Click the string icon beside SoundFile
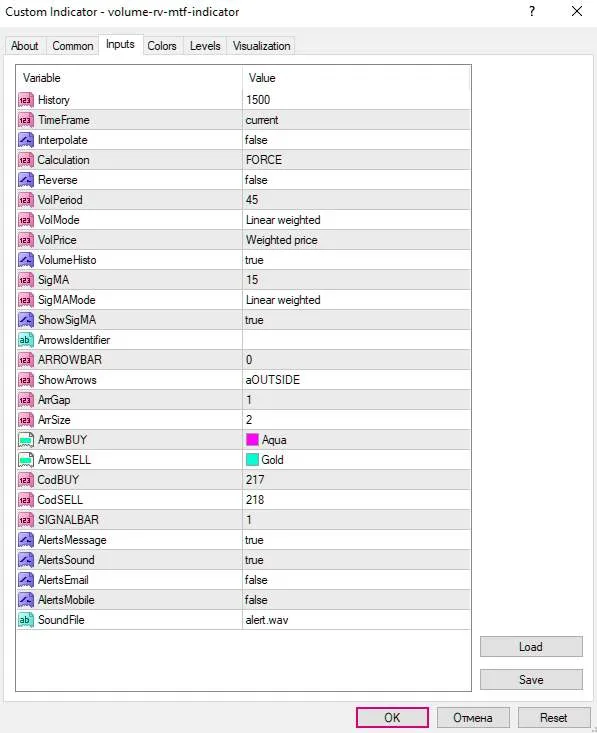Viewport: 597px width, 733px height. (26, 620)
